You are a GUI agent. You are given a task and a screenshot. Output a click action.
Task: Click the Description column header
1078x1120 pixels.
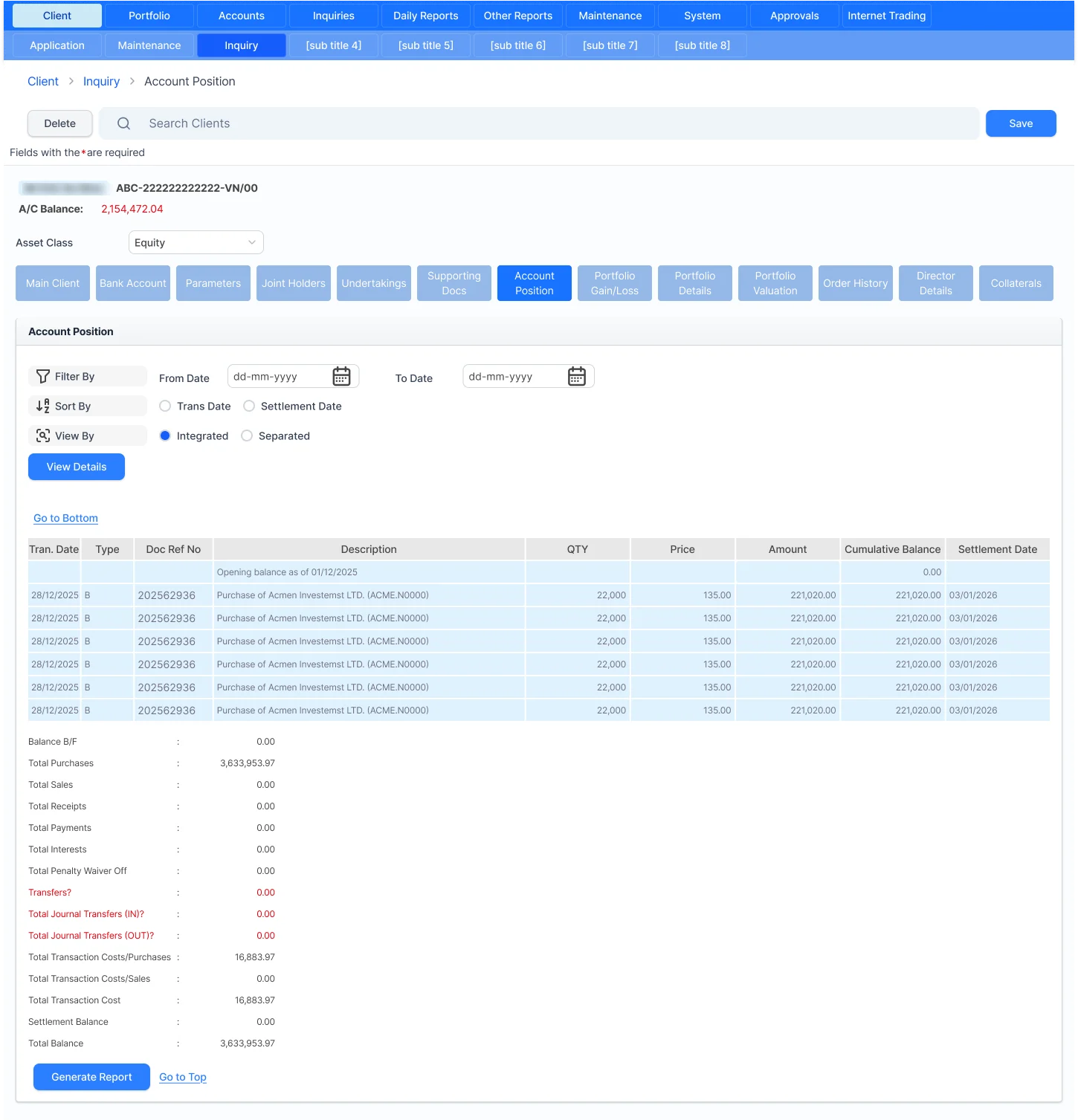pyautogui.click(x=369, y=549)
